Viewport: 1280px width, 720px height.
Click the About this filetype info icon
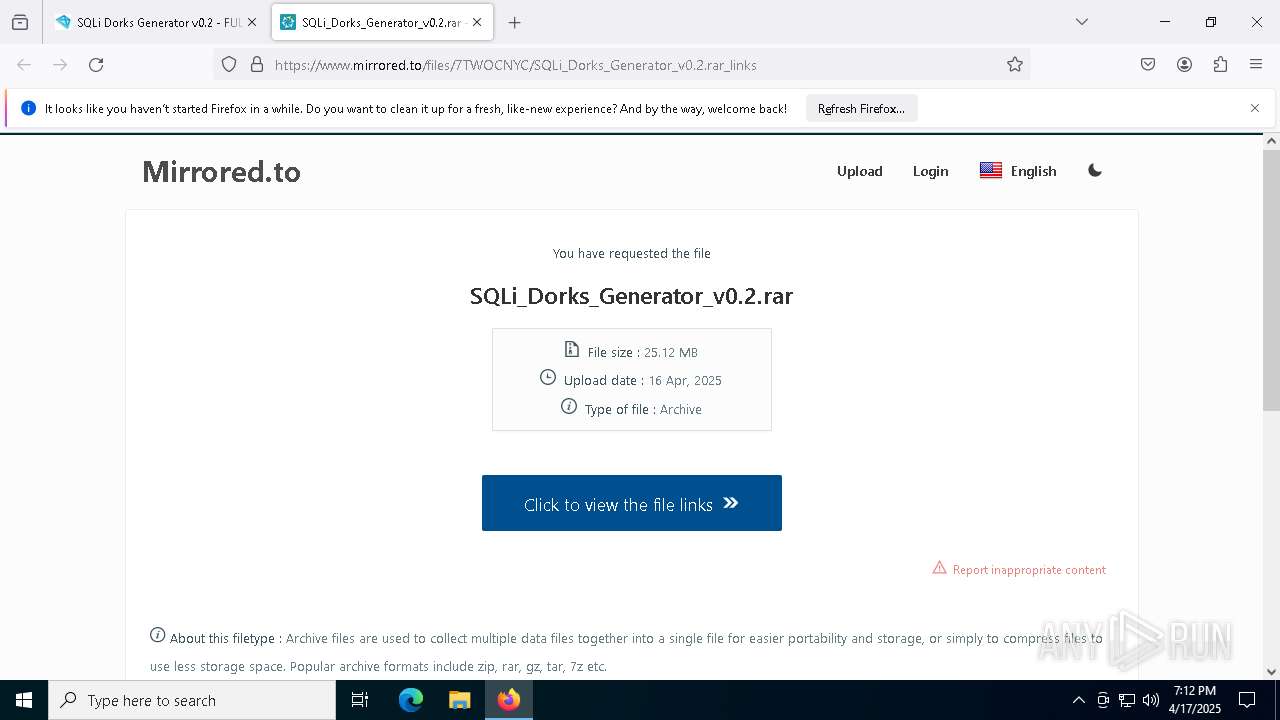(x=157, y=635)
